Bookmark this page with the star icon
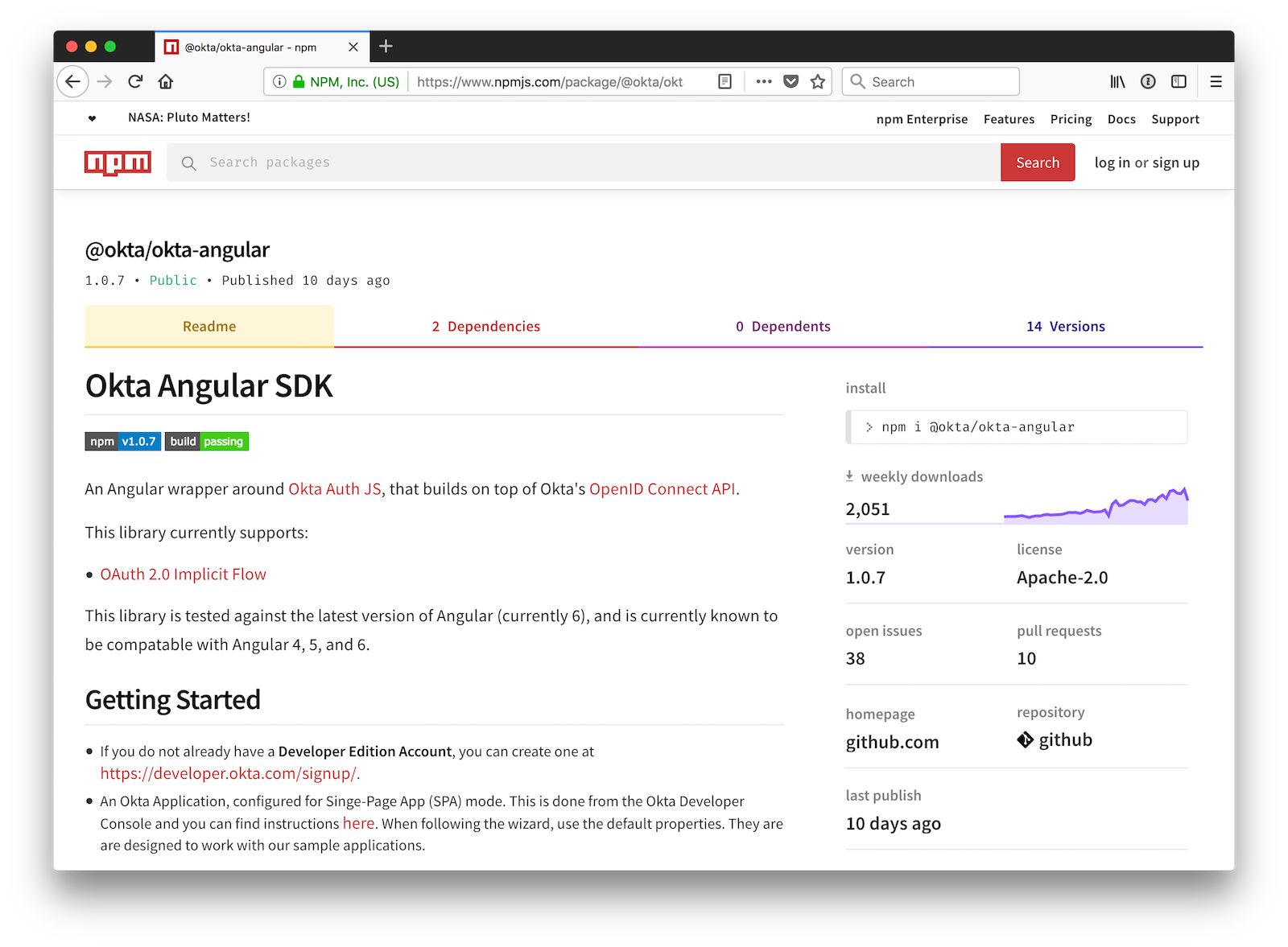This screenshot has width=1288, height=947. pyautogui.click(x=818, y=81)
